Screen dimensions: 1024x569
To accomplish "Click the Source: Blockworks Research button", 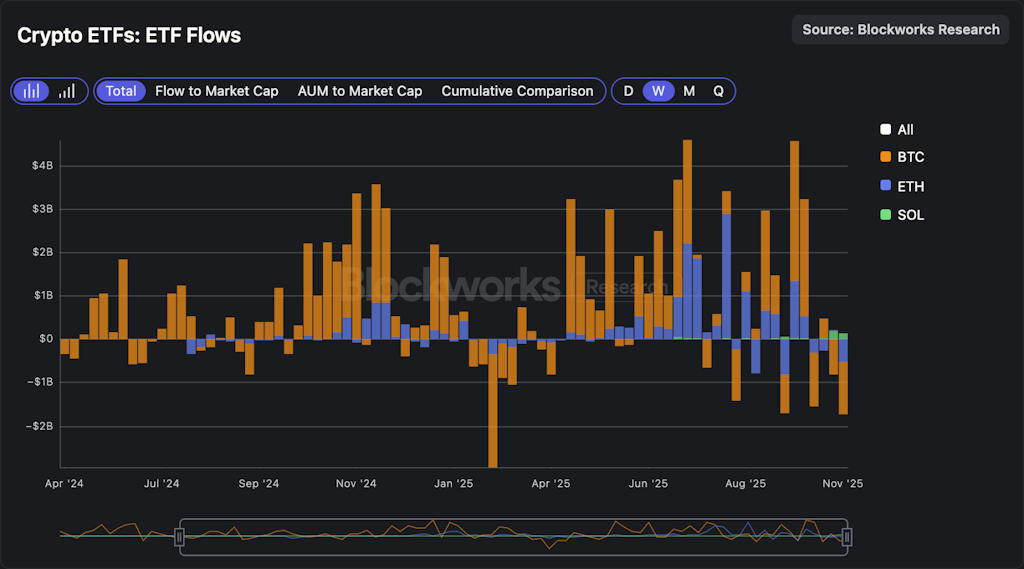I will point(900,30).
